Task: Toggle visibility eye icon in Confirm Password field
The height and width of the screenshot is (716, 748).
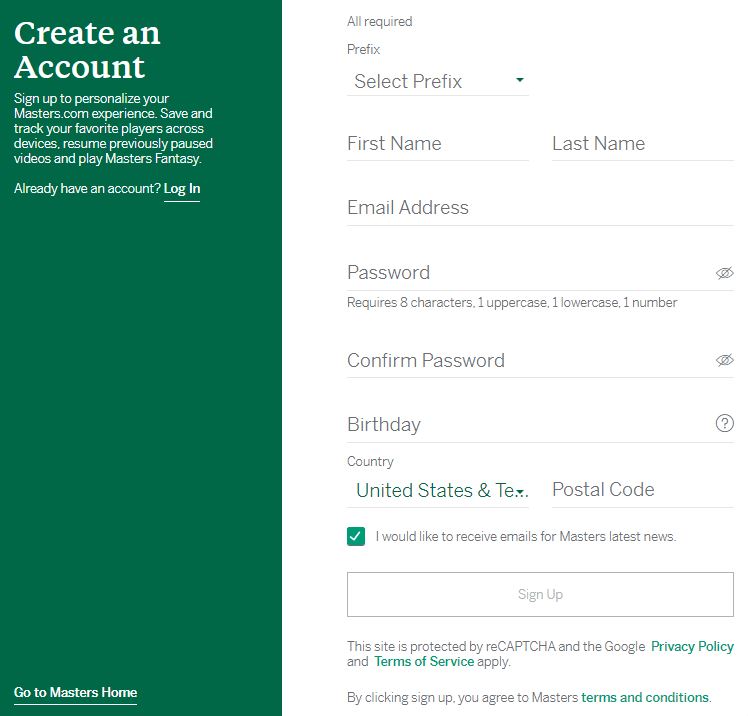Action: pyautogui.click(x=724, y=360)
